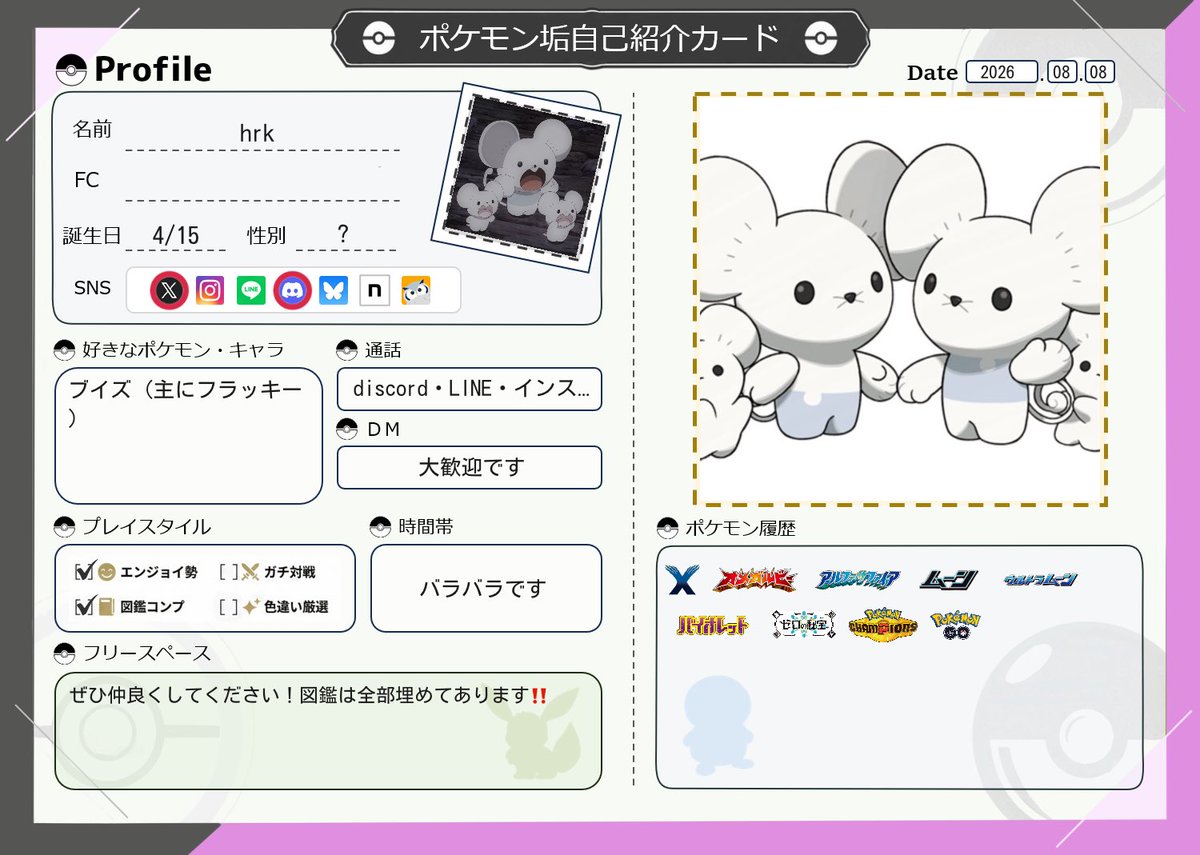Select the バイオレット game logo
Screen dimensions: 1200x855
712,626
